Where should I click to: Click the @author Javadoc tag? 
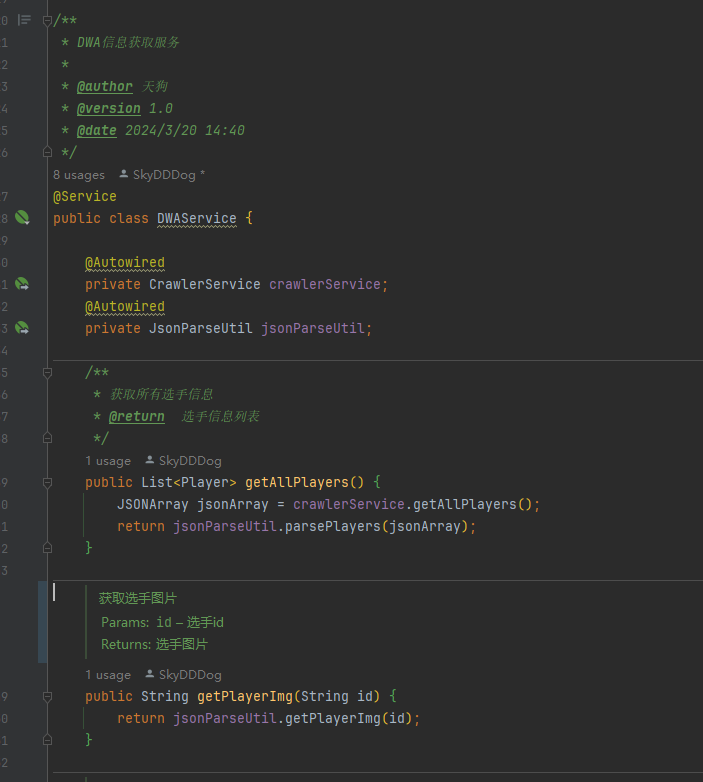(105, 86)
